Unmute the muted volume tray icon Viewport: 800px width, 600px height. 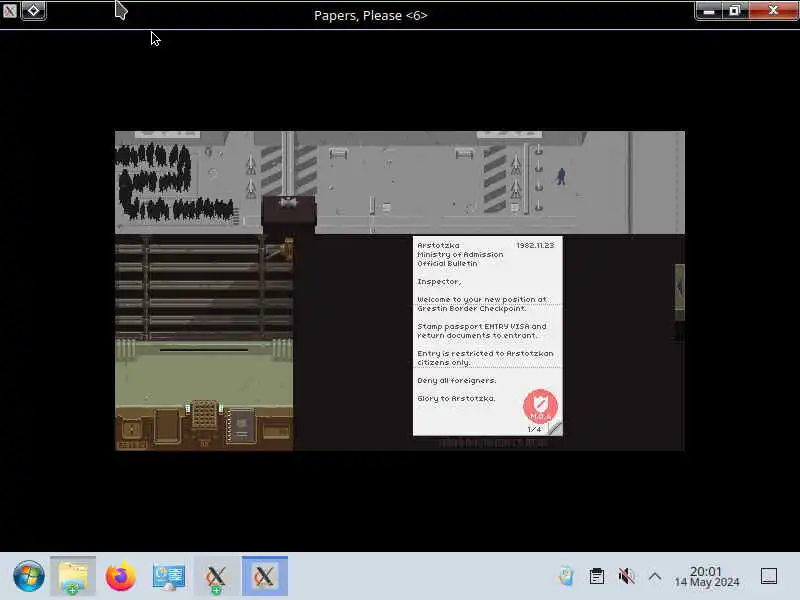pos(626,576)
